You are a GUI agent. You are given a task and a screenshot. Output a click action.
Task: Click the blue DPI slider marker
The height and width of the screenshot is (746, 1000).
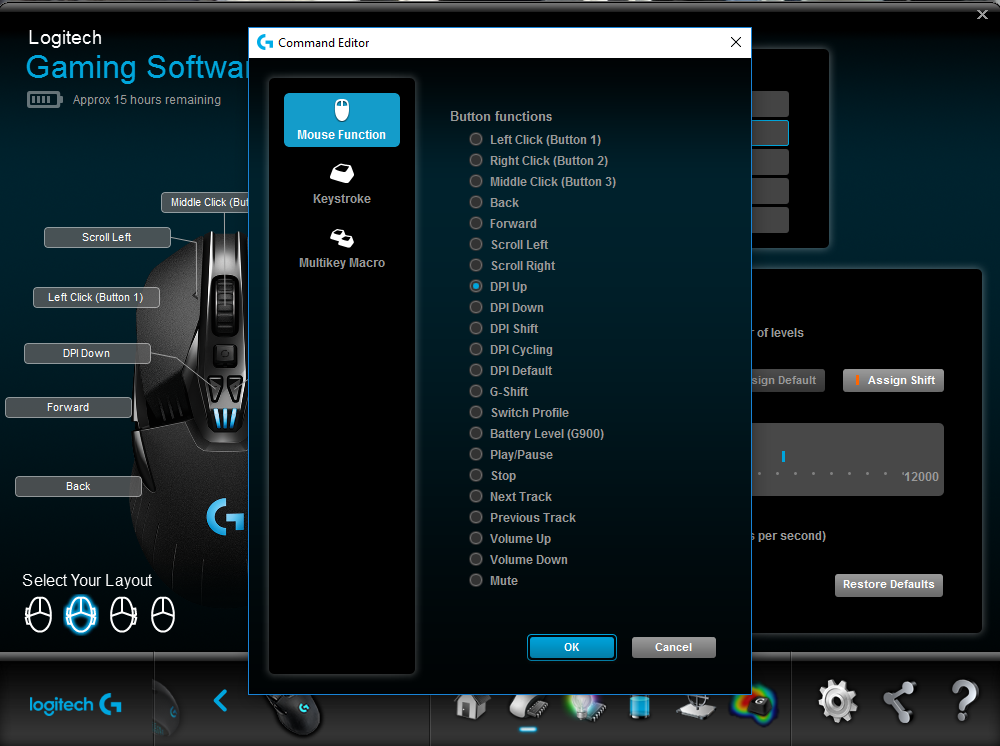coord(783,456)
